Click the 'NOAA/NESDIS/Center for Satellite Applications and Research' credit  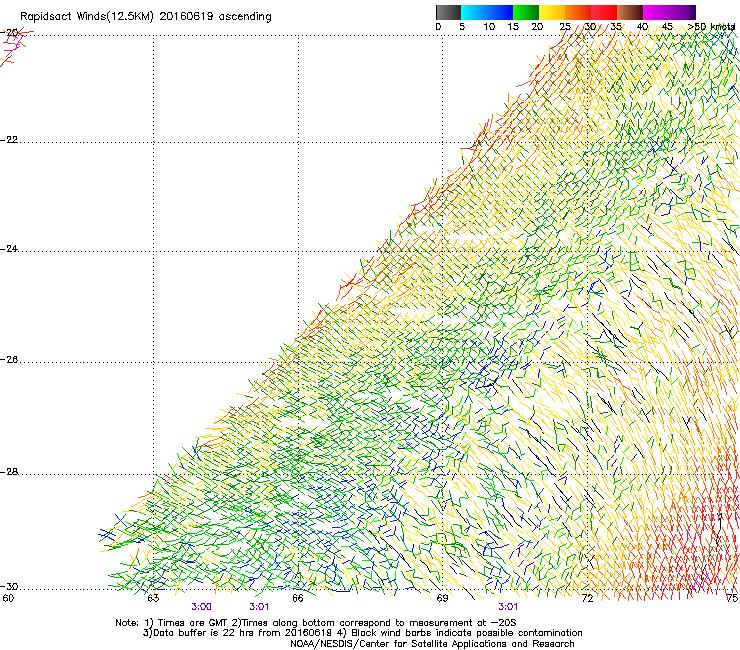(x=432, y=644)
